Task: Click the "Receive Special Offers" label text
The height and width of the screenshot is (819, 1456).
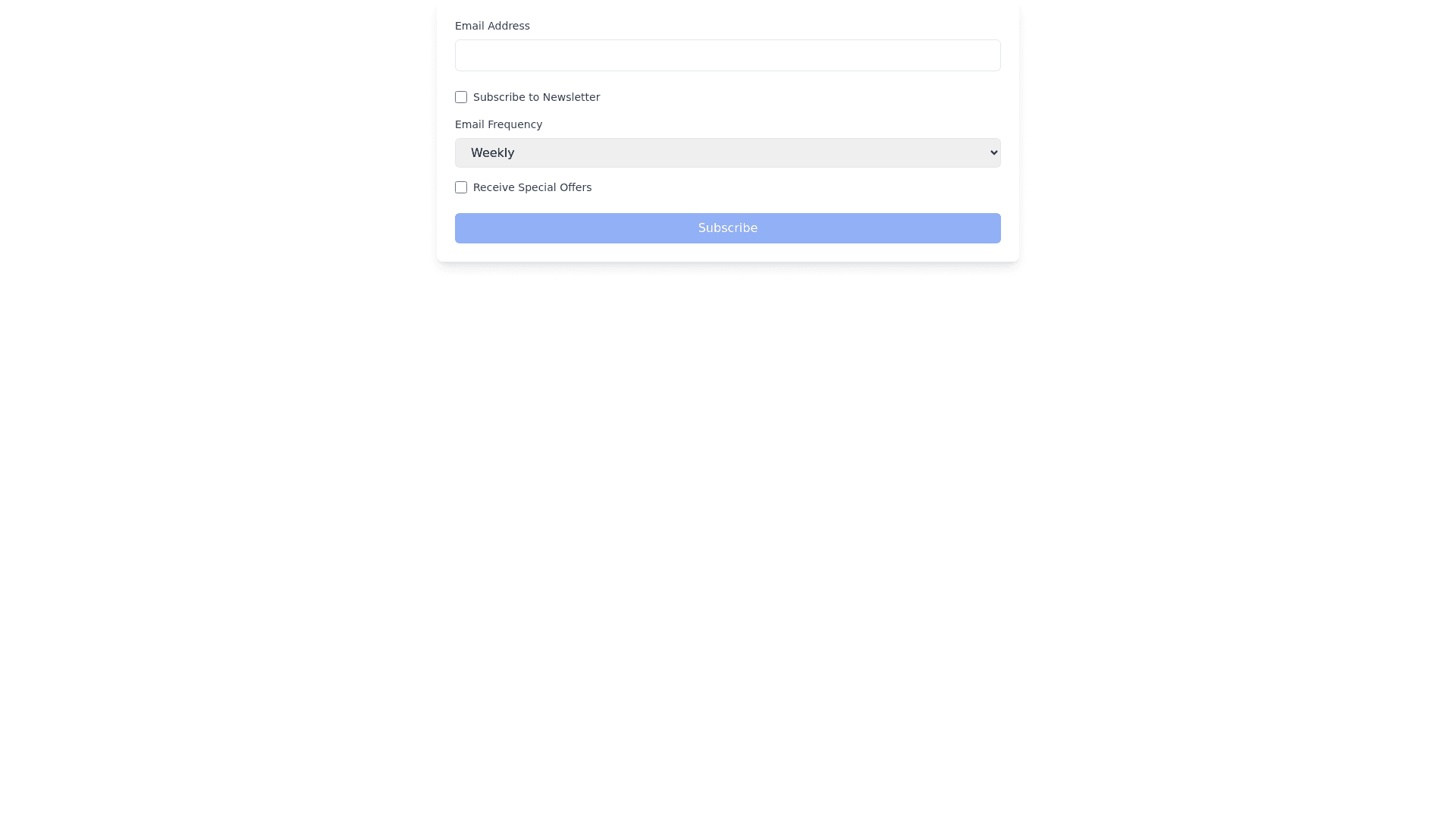Action: (532, 187)
